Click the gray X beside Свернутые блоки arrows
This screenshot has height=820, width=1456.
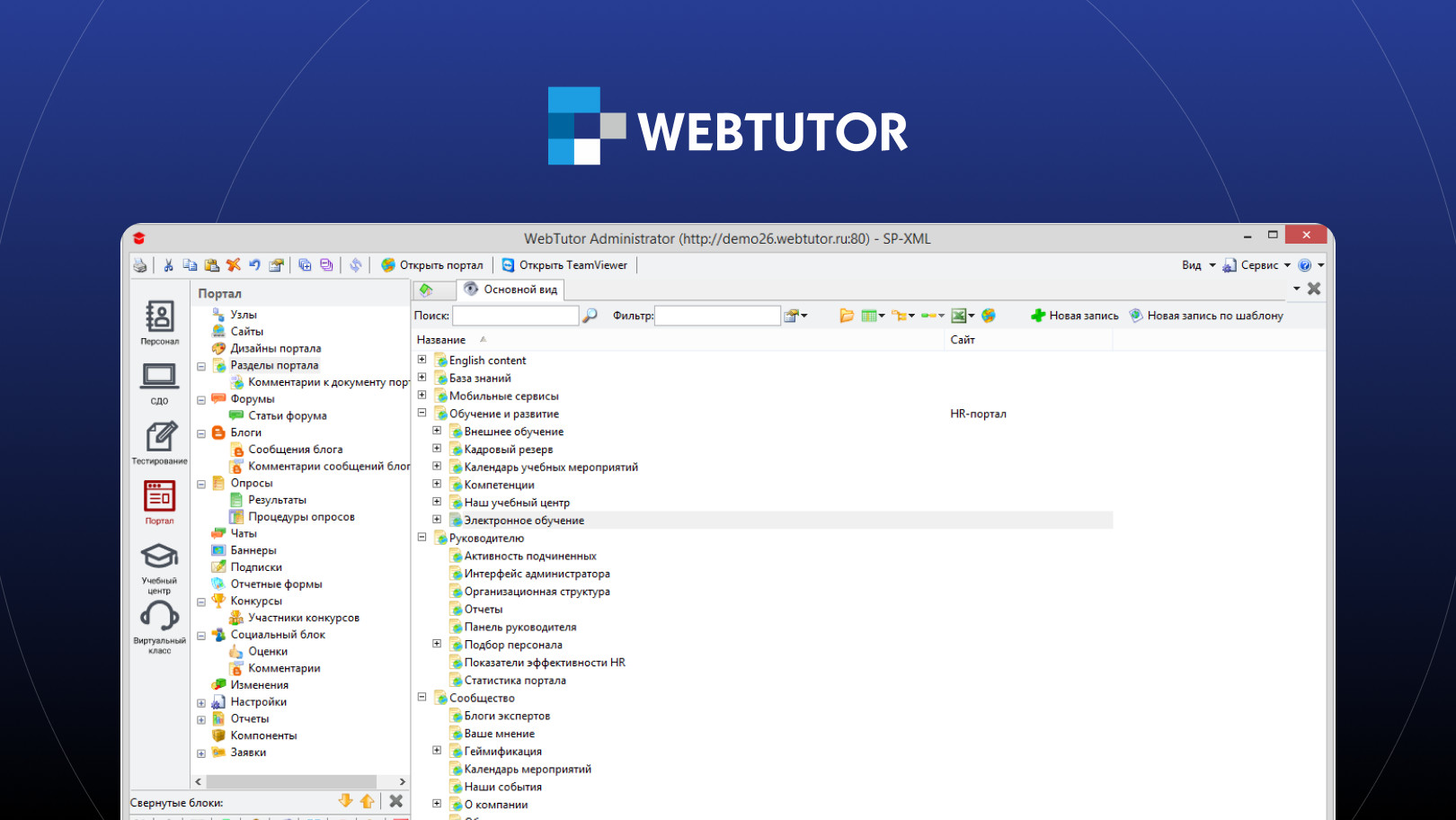(x=395, y=801)
